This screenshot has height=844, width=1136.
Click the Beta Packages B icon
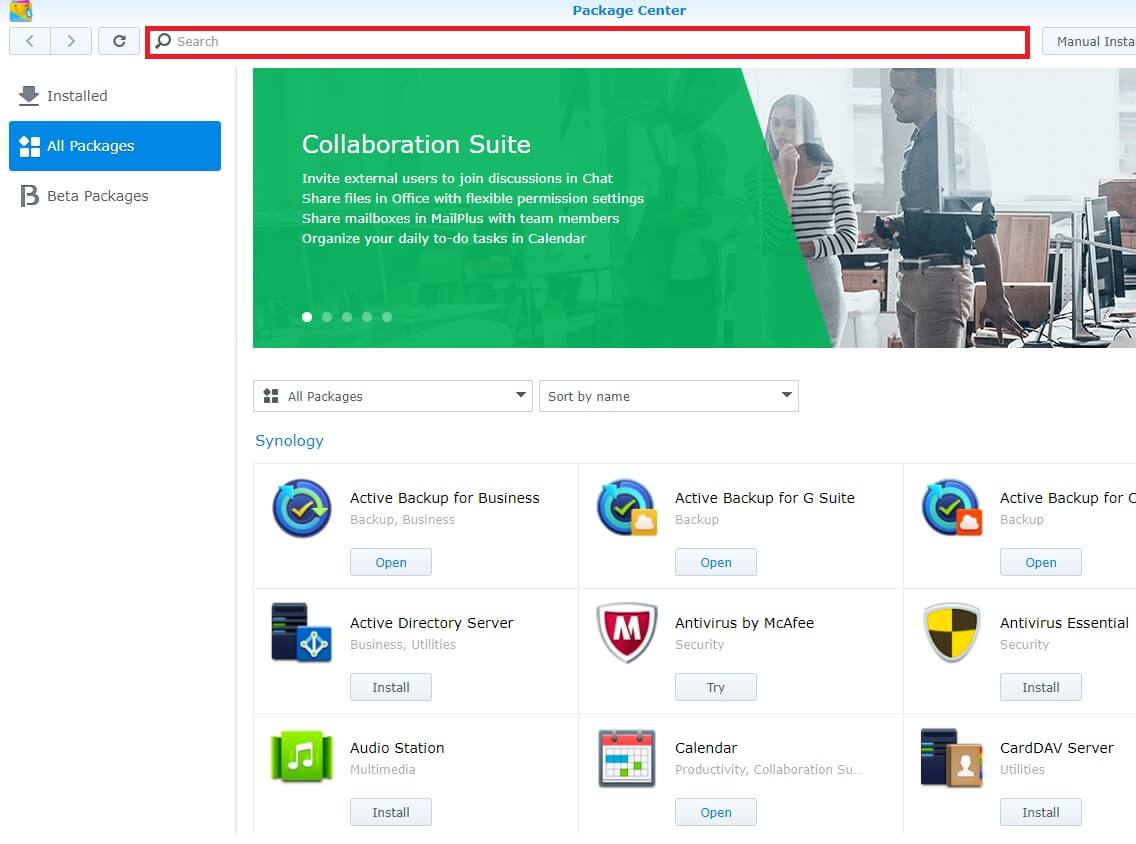point(29,196)
